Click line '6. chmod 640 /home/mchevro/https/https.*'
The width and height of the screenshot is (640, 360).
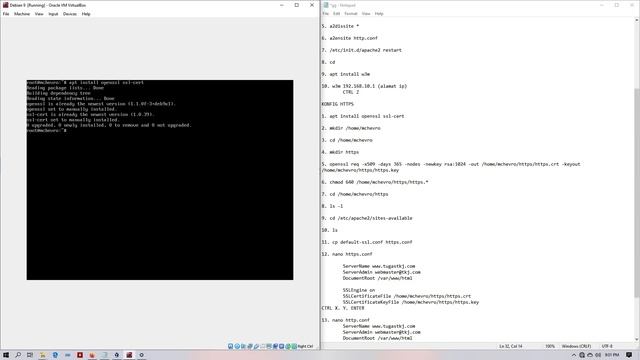pyautogui.click(x=375, y=182)
